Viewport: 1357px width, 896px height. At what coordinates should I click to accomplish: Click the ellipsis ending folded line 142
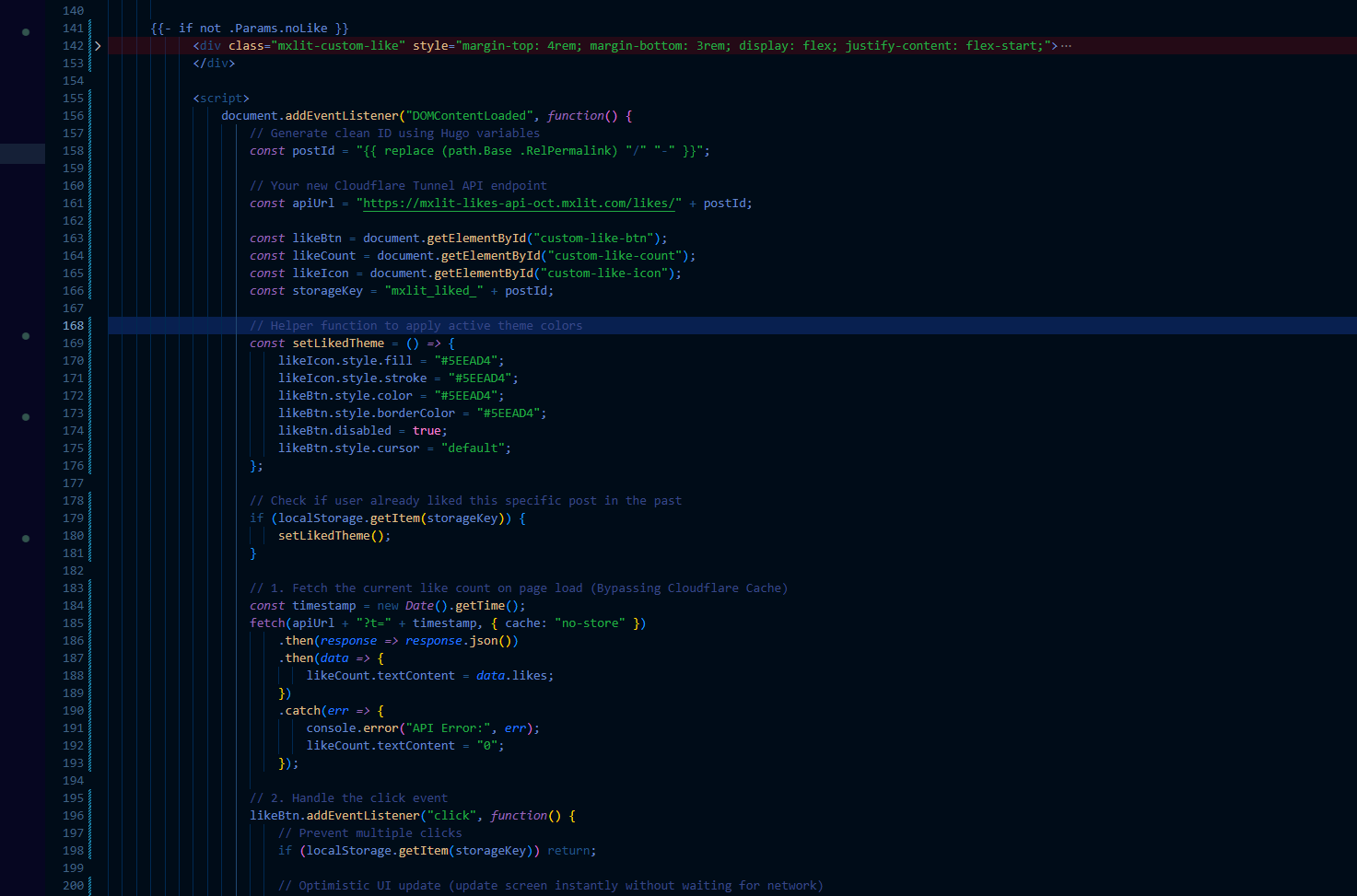tap(1066, 46)
